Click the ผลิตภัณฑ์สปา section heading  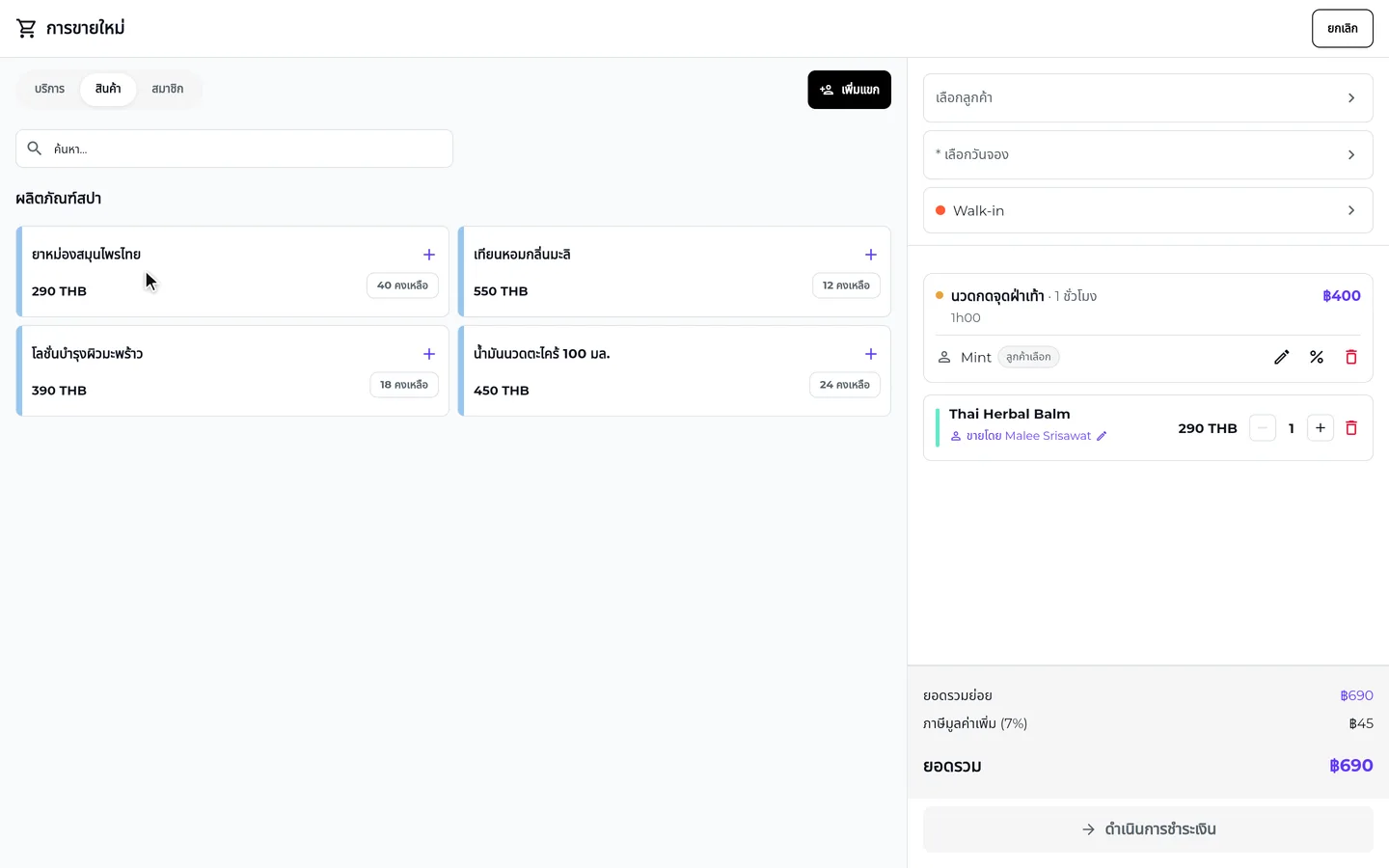pyautogui.click(x=59, y=199)
